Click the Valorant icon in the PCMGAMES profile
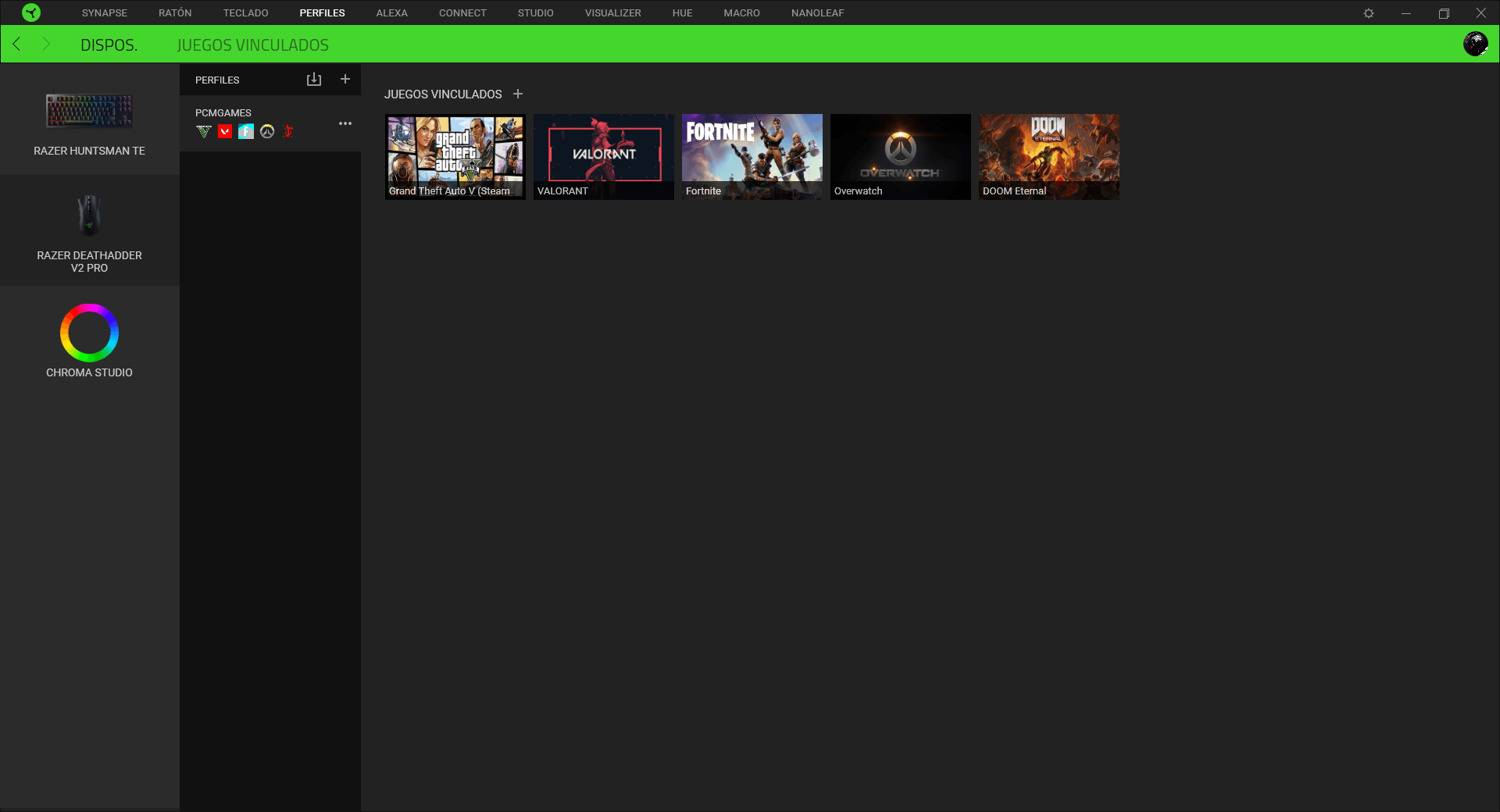1500x812 pixels. [x=225, y=131]
